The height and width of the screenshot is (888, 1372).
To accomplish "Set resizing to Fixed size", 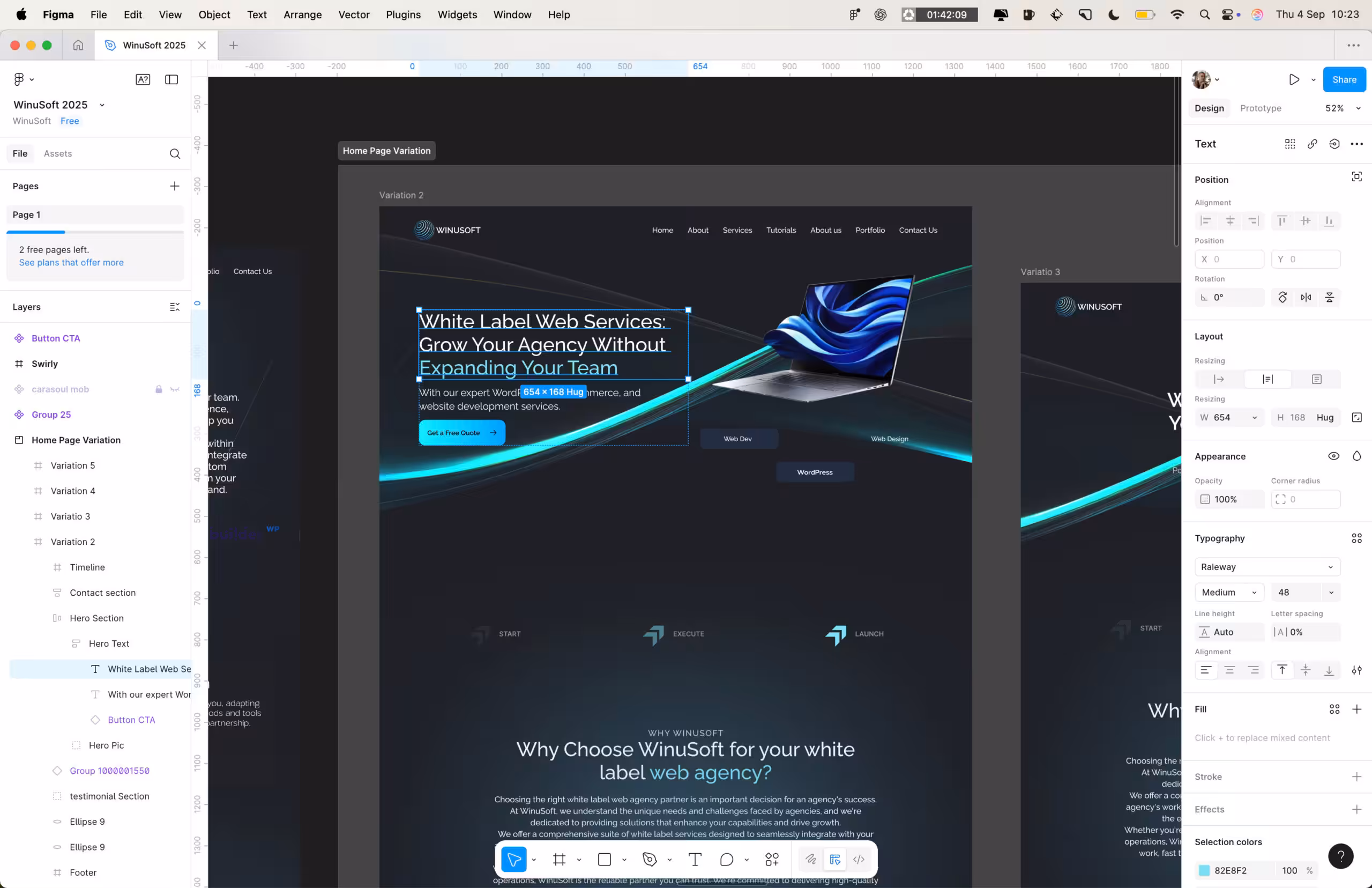I will point(1317,380).
